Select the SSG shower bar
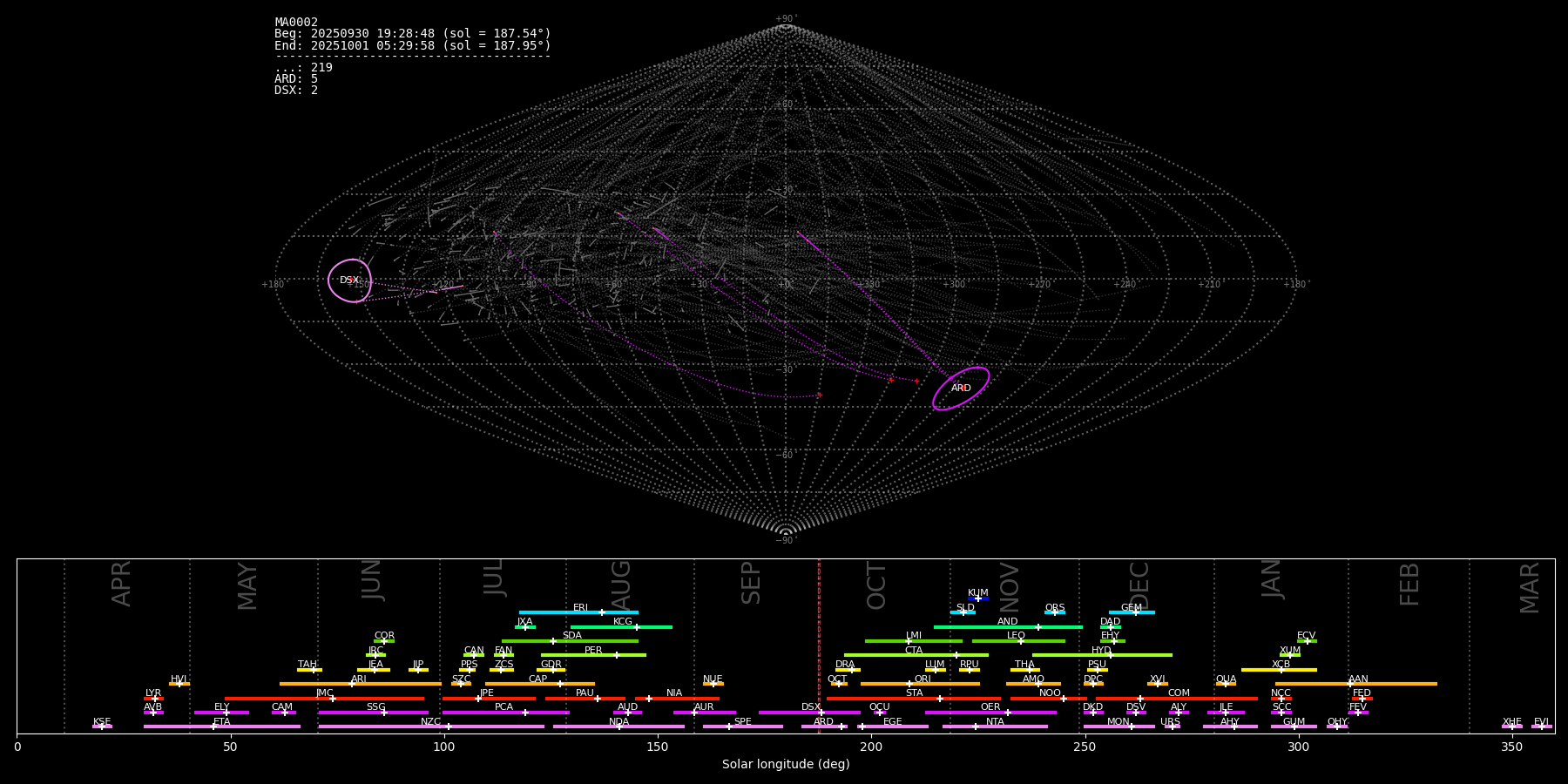The image size is (1568, 784). [x=373, y=713]
